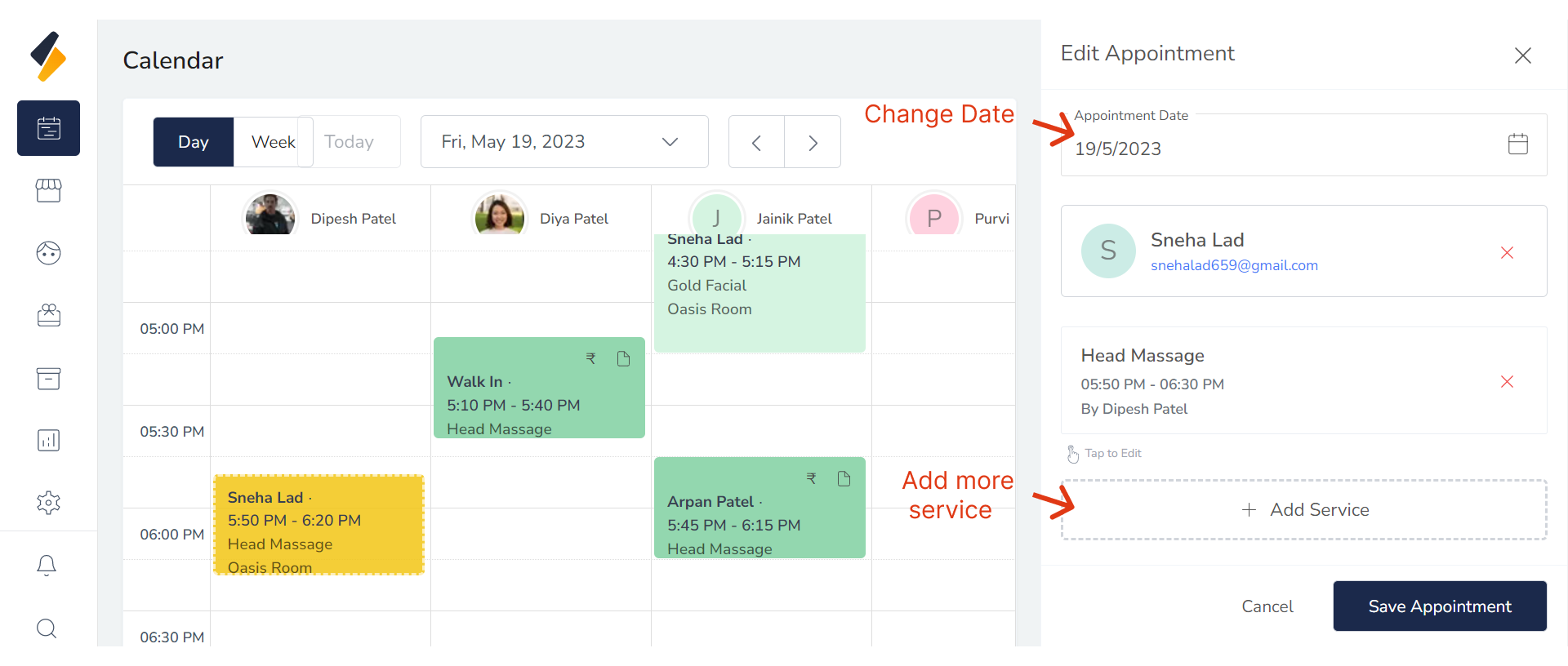The image size is (1568, 666).
Task: Go to next day with right chevron
Action: tap(813, 143)
